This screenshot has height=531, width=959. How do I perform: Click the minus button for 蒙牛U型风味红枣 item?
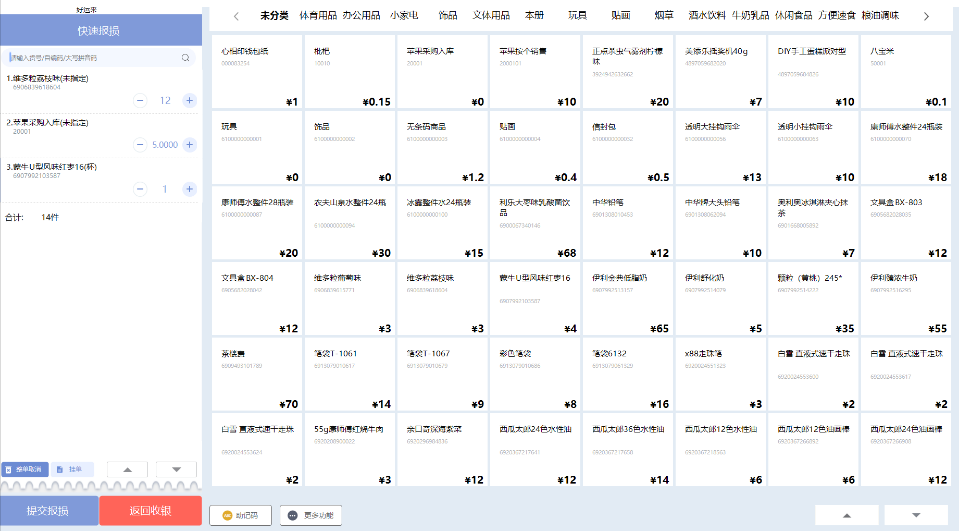tap(140, 189)
